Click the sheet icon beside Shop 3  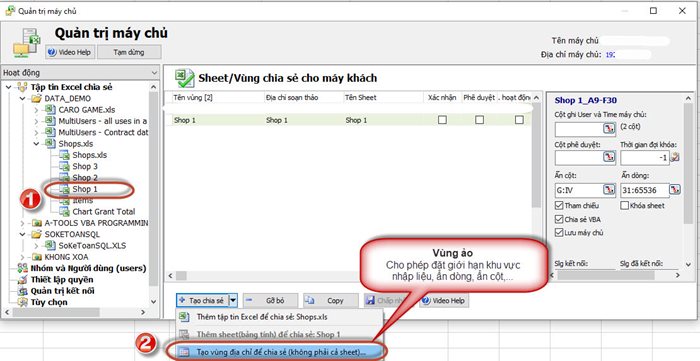65,166
